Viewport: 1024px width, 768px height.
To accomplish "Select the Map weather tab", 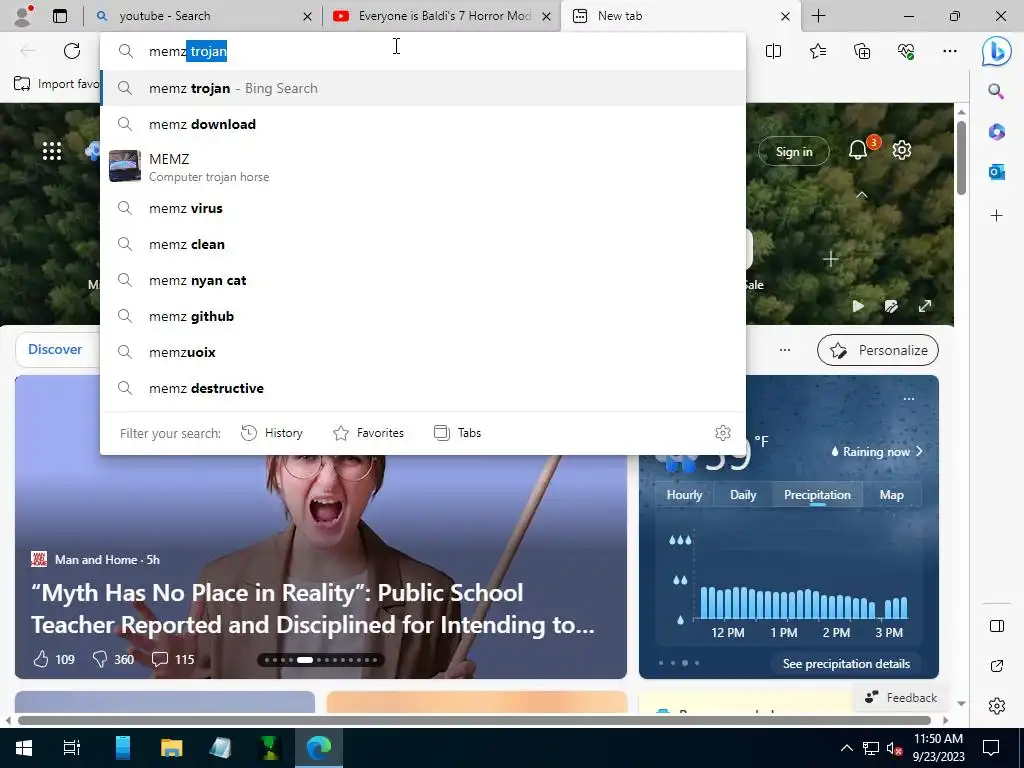I will [x=891, y=495].
